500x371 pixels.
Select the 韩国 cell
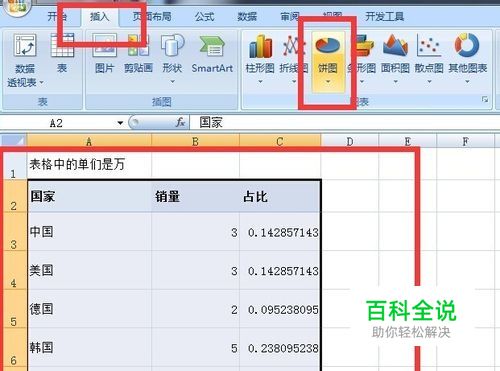click(89, 348)
